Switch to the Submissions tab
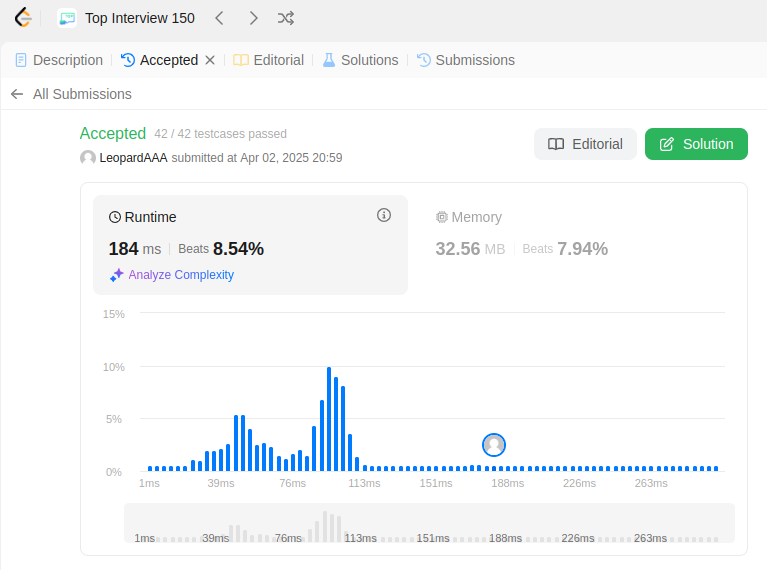The image size is (767, 570). (x=466, y=60)
